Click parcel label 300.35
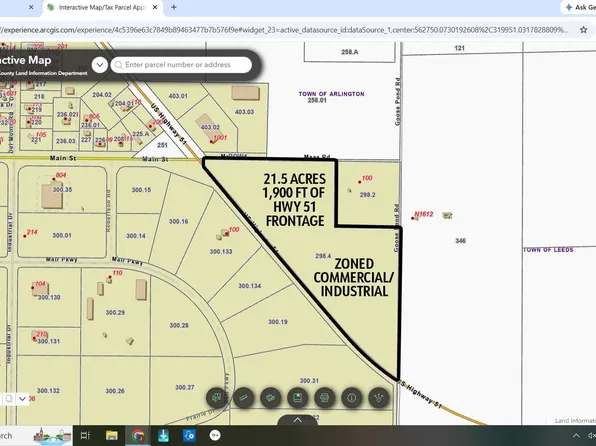 (62, 189)
